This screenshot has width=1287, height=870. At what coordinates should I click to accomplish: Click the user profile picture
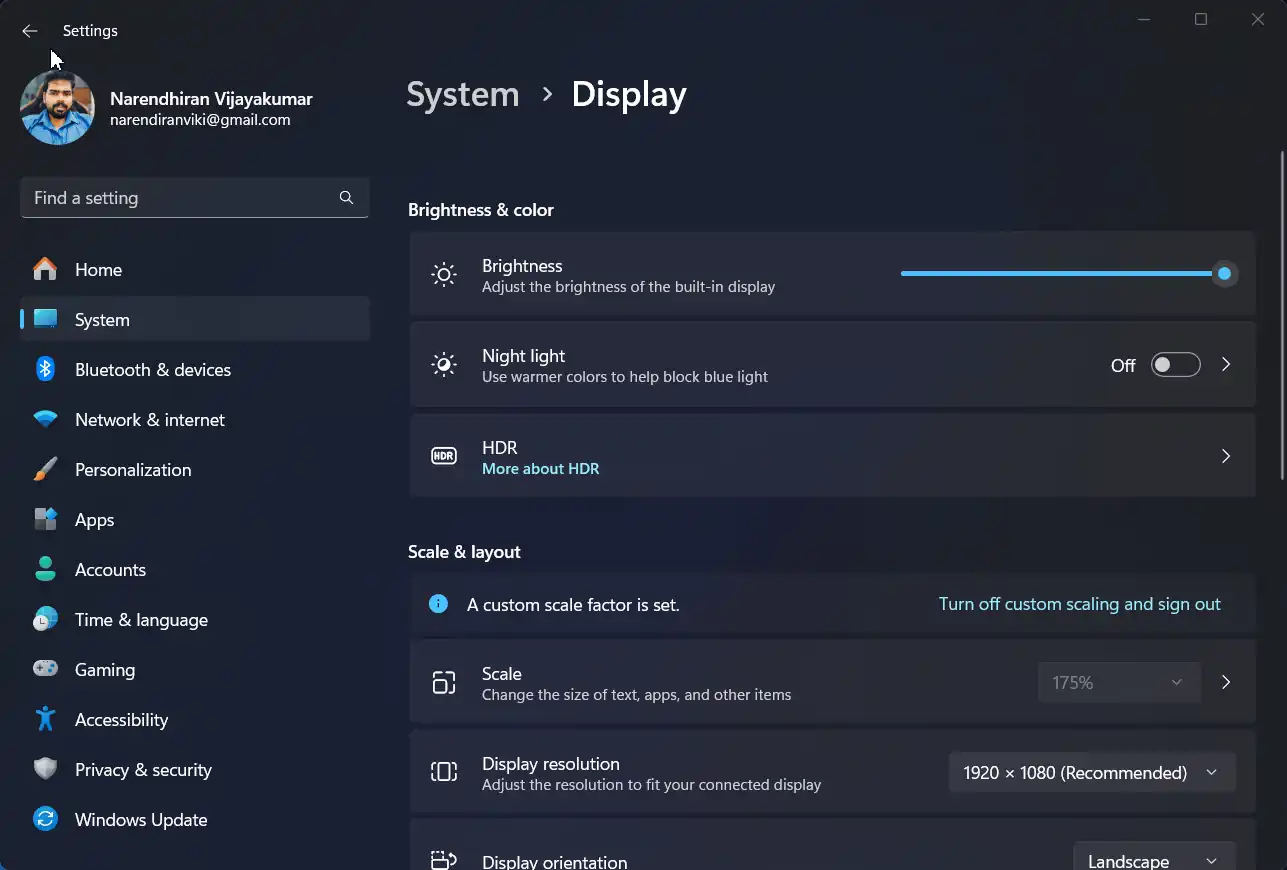point(57,108)
